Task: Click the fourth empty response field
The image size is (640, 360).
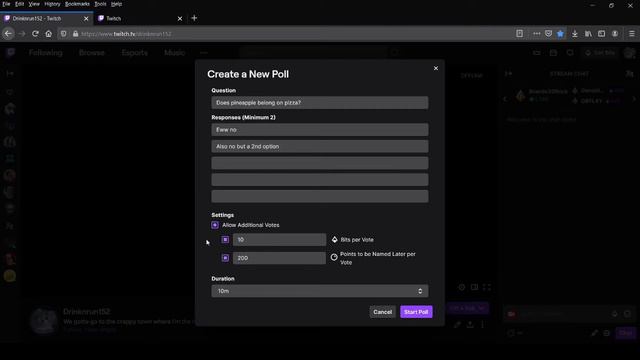Action: (x=320, y=180)
